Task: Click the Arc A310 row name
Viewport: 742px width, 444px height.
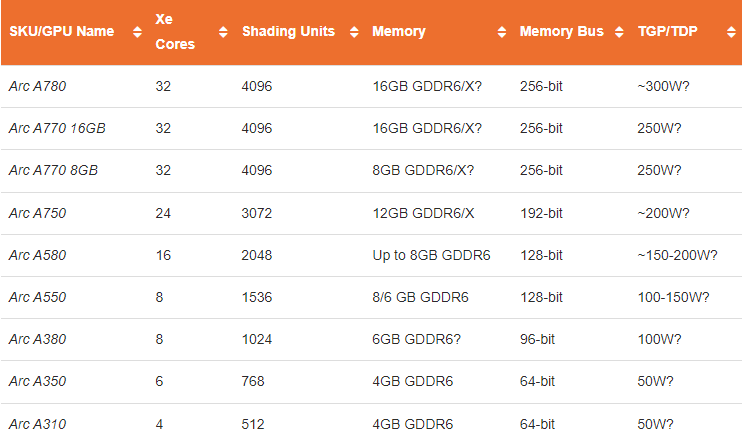Action: tap(37, 423)
